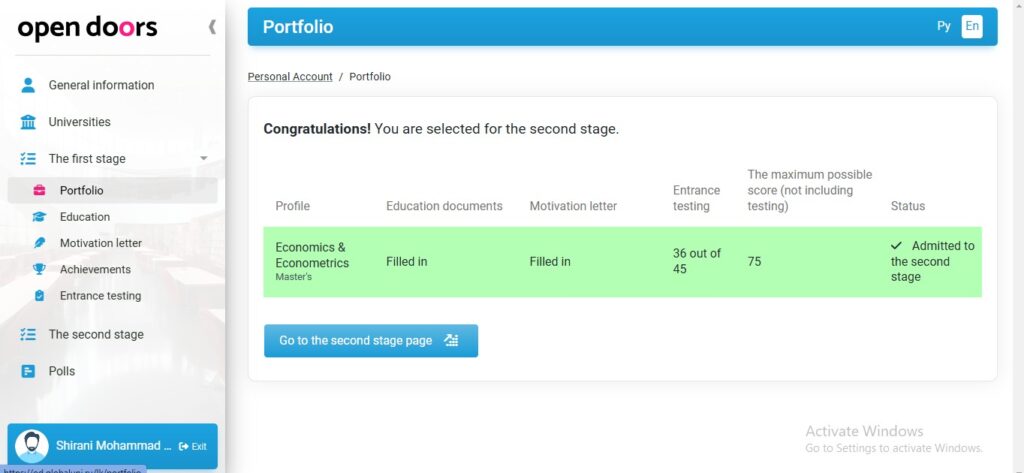Viewport: 1024px width, 473px height.
Task: Open the Personal Account breadcrumb link
Action: (x=290, y=77)
